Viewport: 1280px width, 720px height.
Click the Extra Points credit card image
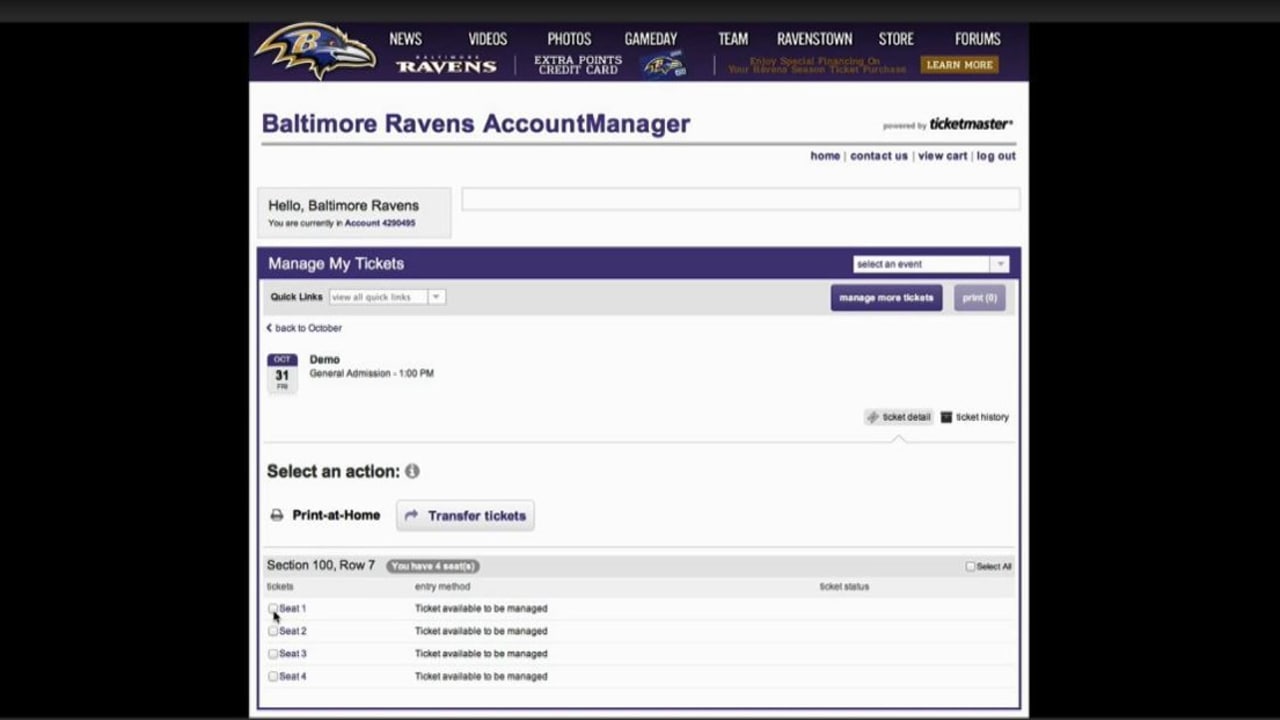tap(664, 65)
